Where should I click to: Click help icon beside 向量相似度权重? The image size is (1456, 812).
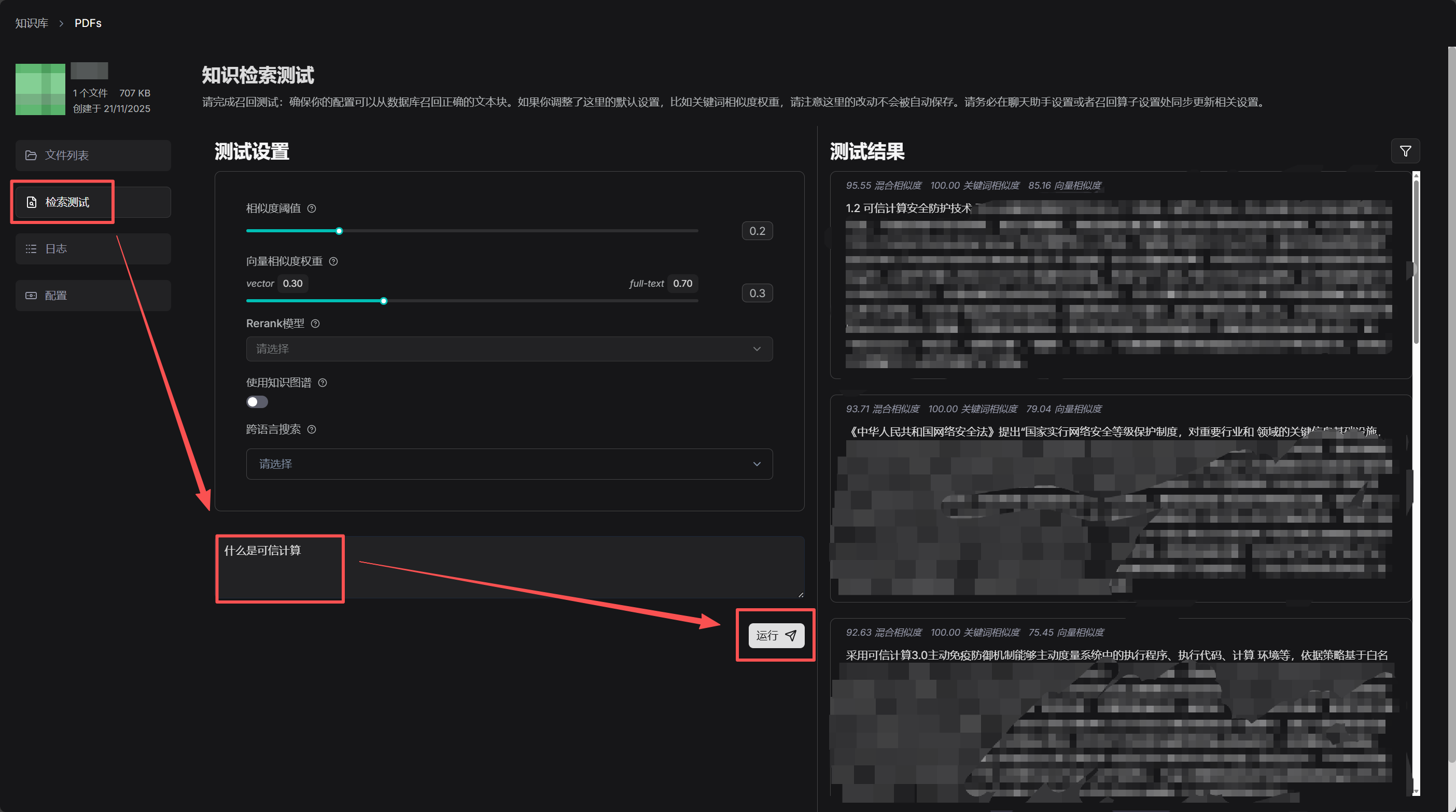click(333, 261)
